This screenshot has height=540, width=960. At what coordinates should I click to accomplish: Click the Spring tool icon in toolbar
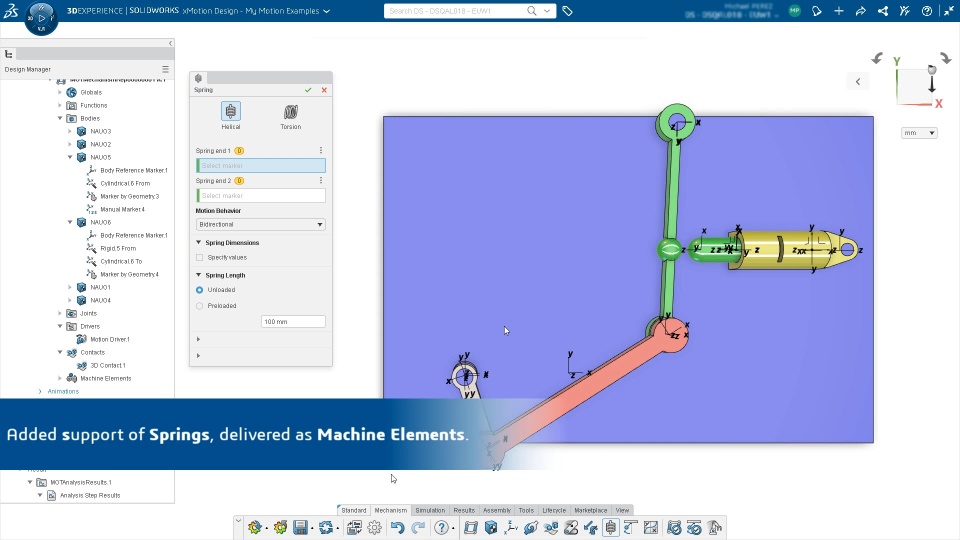tap(611, 527)
